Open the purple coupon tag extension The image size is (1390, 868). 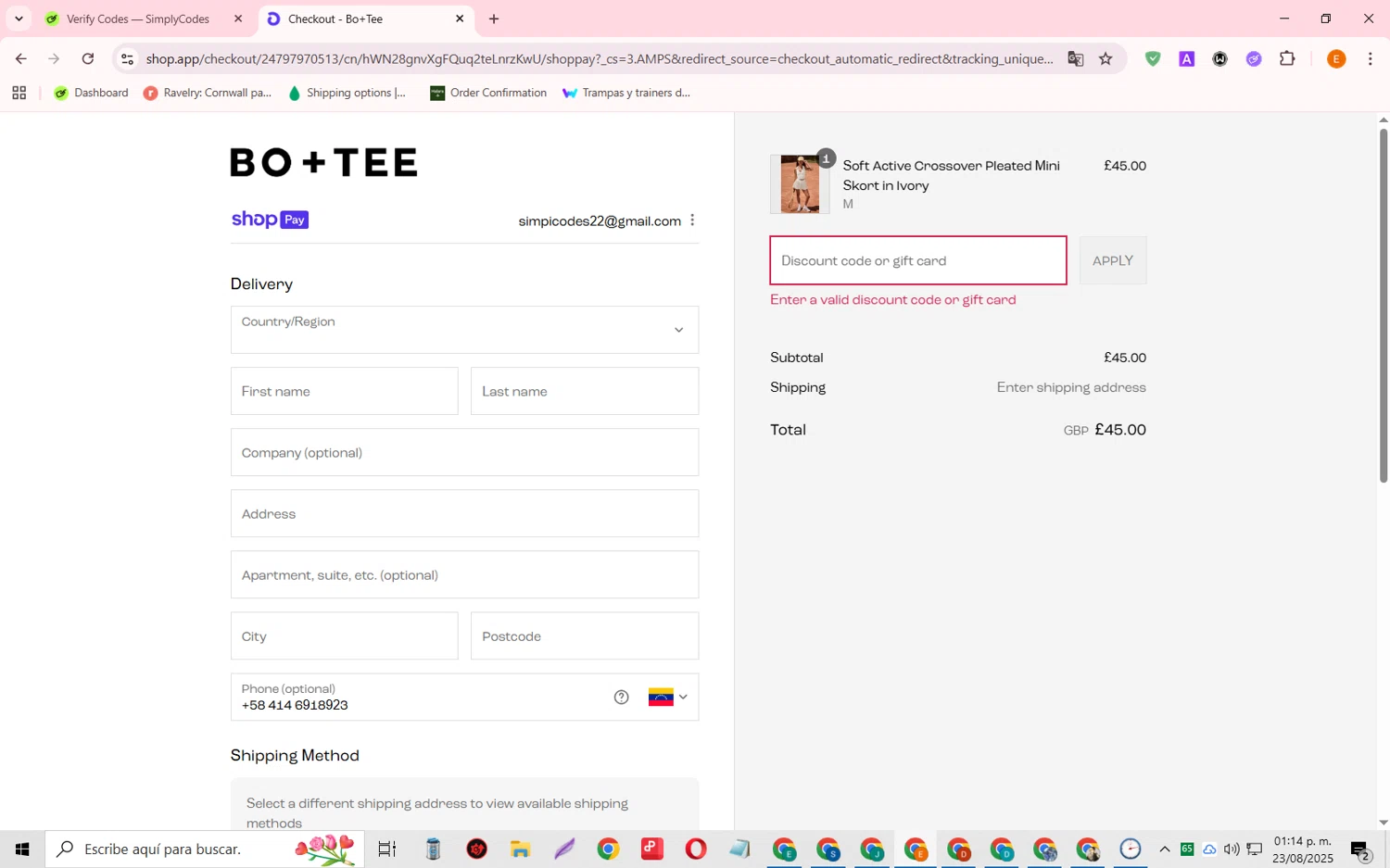pos(1254,58)
